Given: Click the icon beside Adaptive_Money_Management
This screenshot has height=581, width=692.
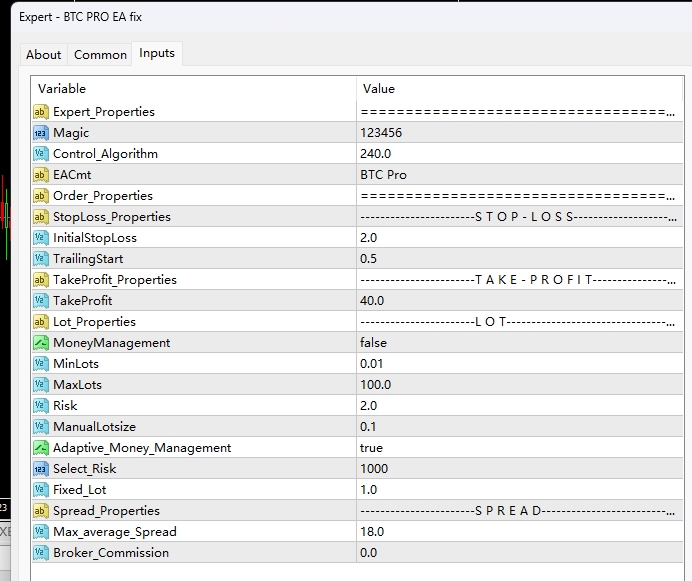Looking at the screenshot, I should [x=41, y=448].
